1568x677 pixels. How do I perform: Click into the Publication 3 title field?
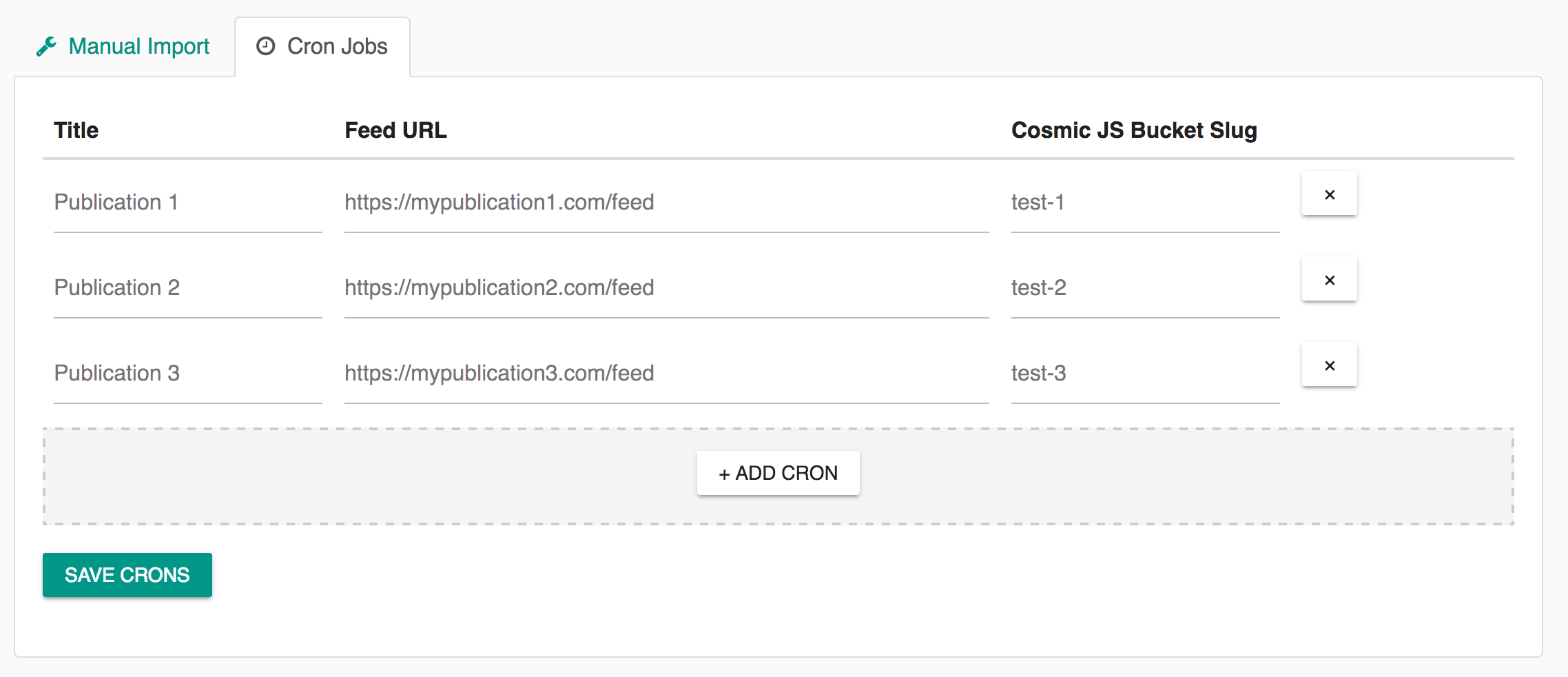(188, 373)
